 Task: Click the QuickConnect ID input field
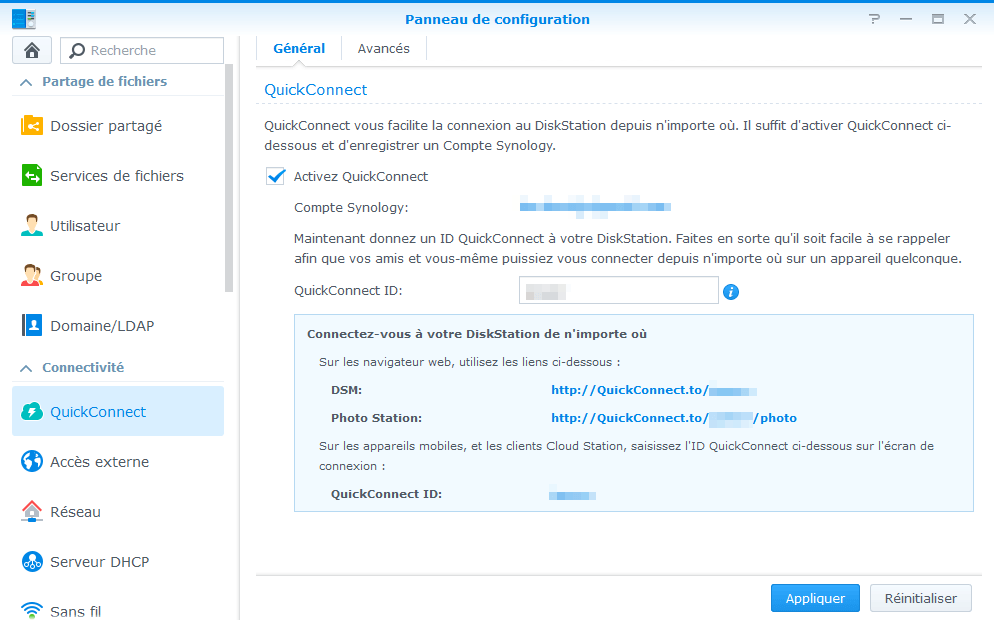click(619, 290)
